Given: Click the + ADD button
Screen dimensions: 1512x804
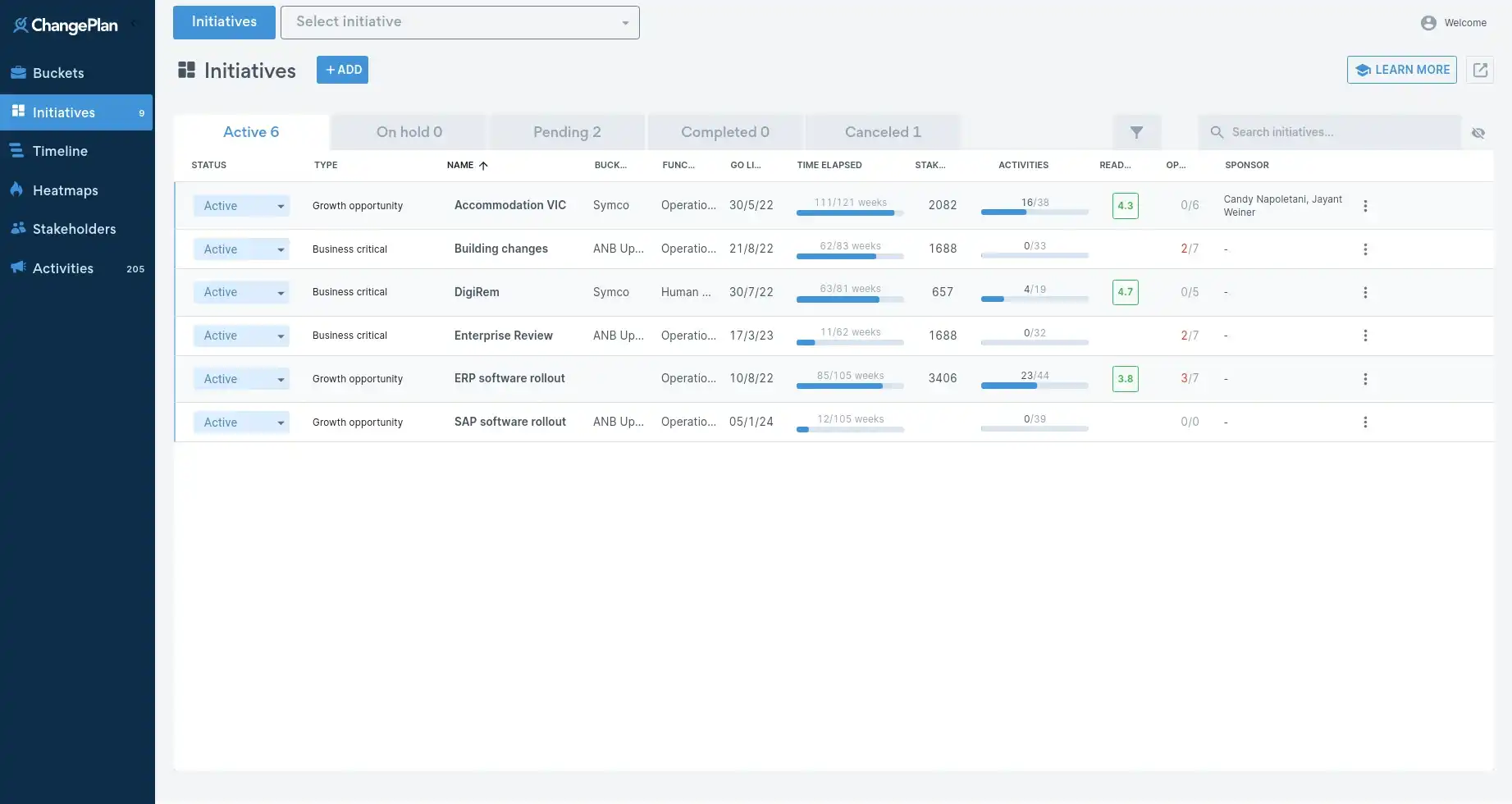Looking at the screenshot, I should pyautogui.click(x=342, y=70).
